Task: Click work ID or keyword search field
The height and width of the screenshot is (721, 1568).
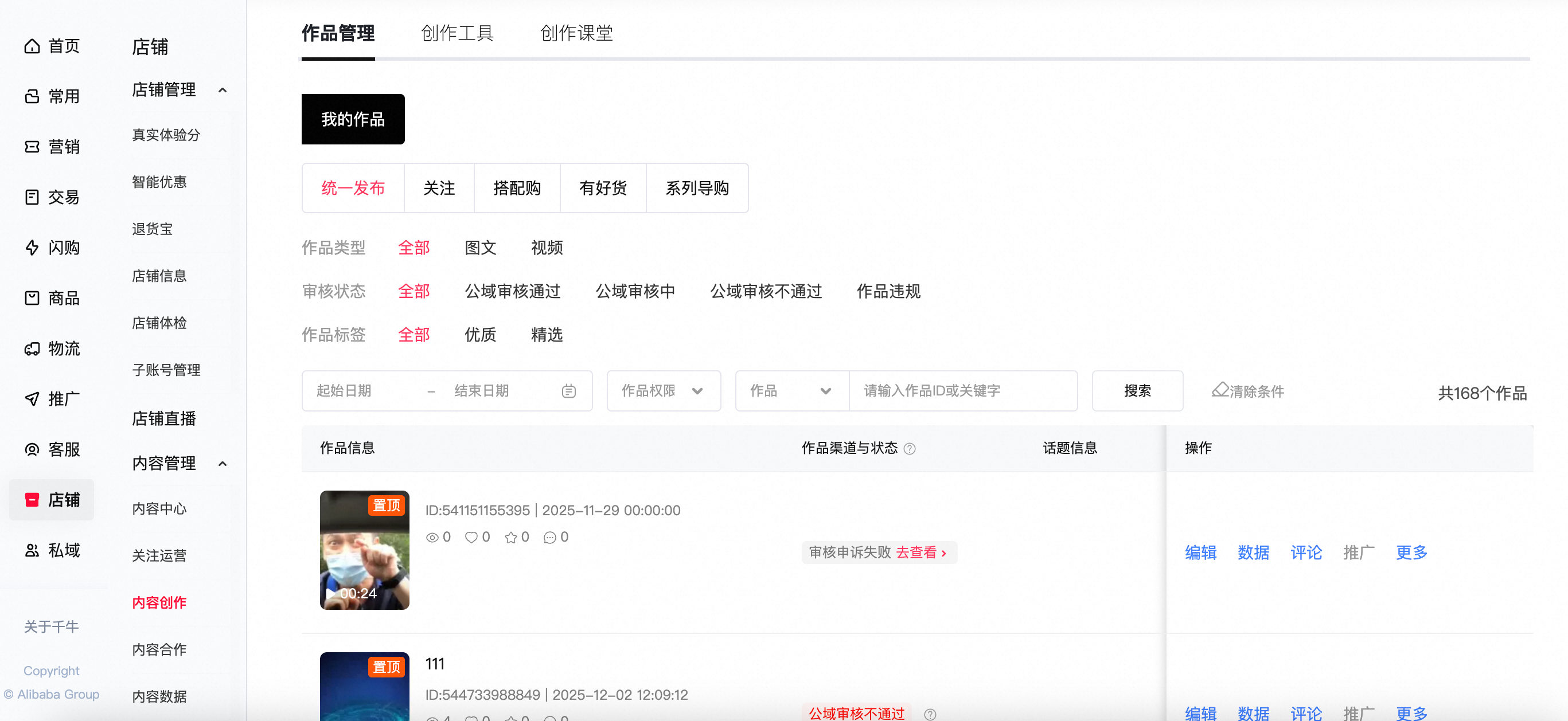Action: pyautogui.click(x=963, y=391)
